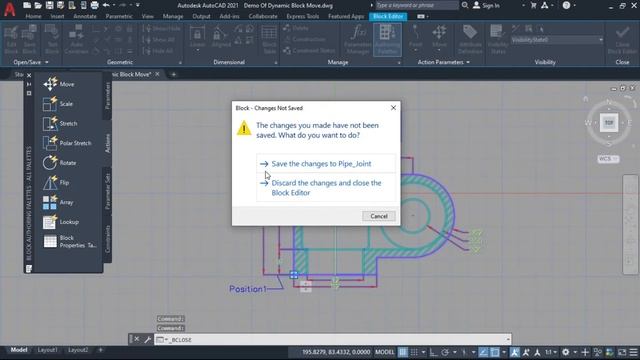Select the Rotate action tool
The height and width of the screenshot is (360, 640).
click(60, 162)
